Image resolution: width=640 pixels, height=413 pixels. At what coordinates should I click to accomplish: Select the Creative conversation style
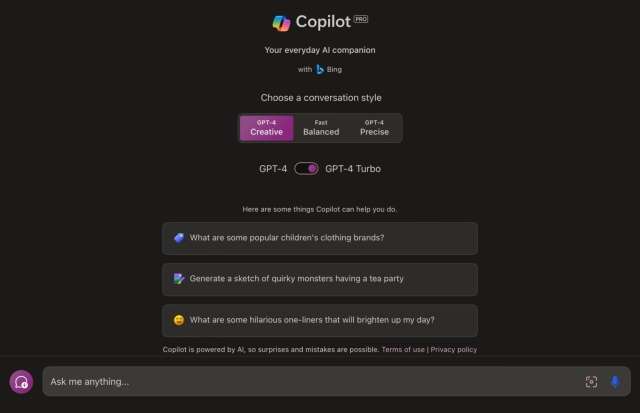click(267, 128)
